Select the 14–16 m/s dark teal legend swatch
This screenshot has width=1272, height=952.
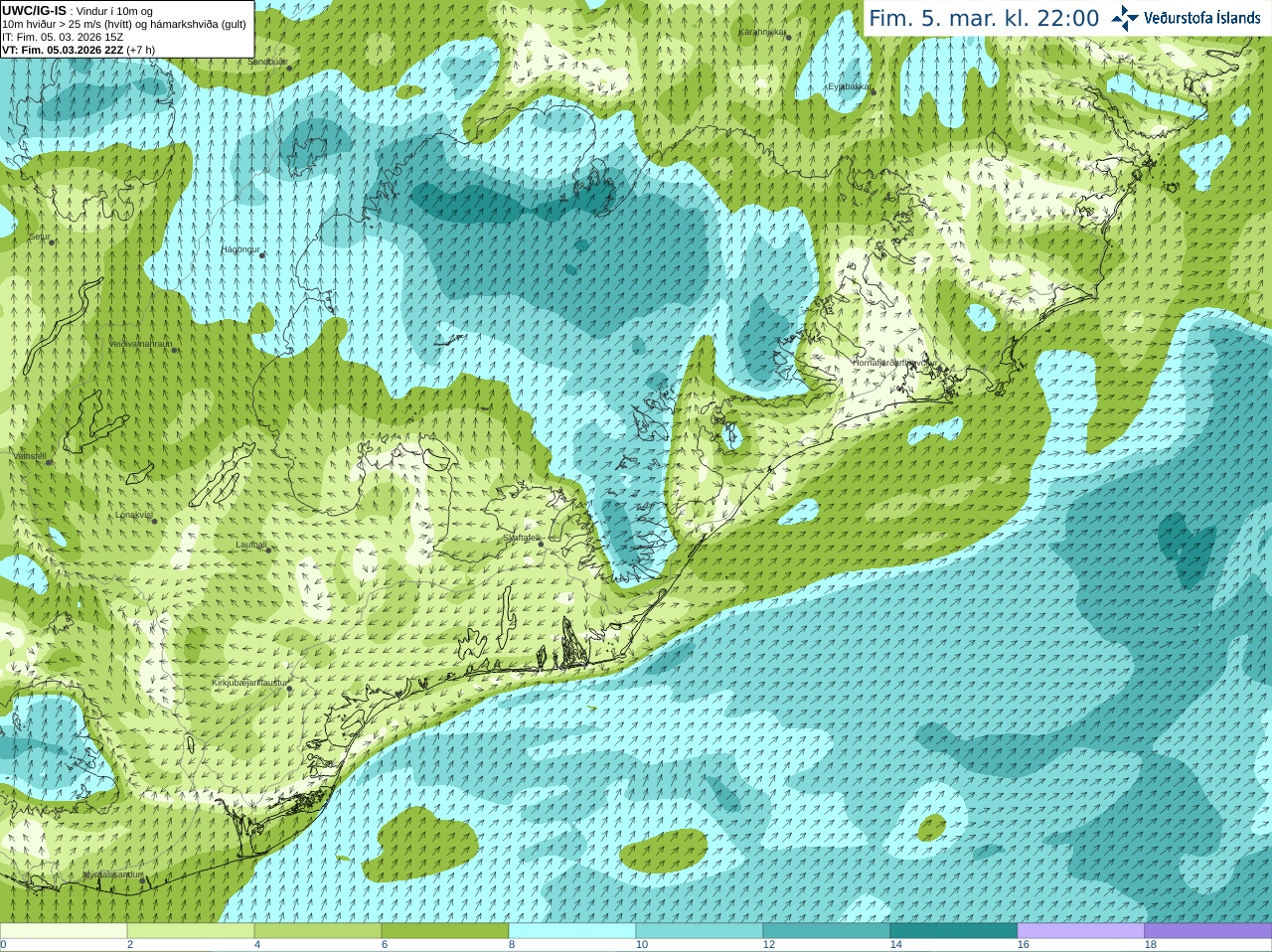[954, 931]
